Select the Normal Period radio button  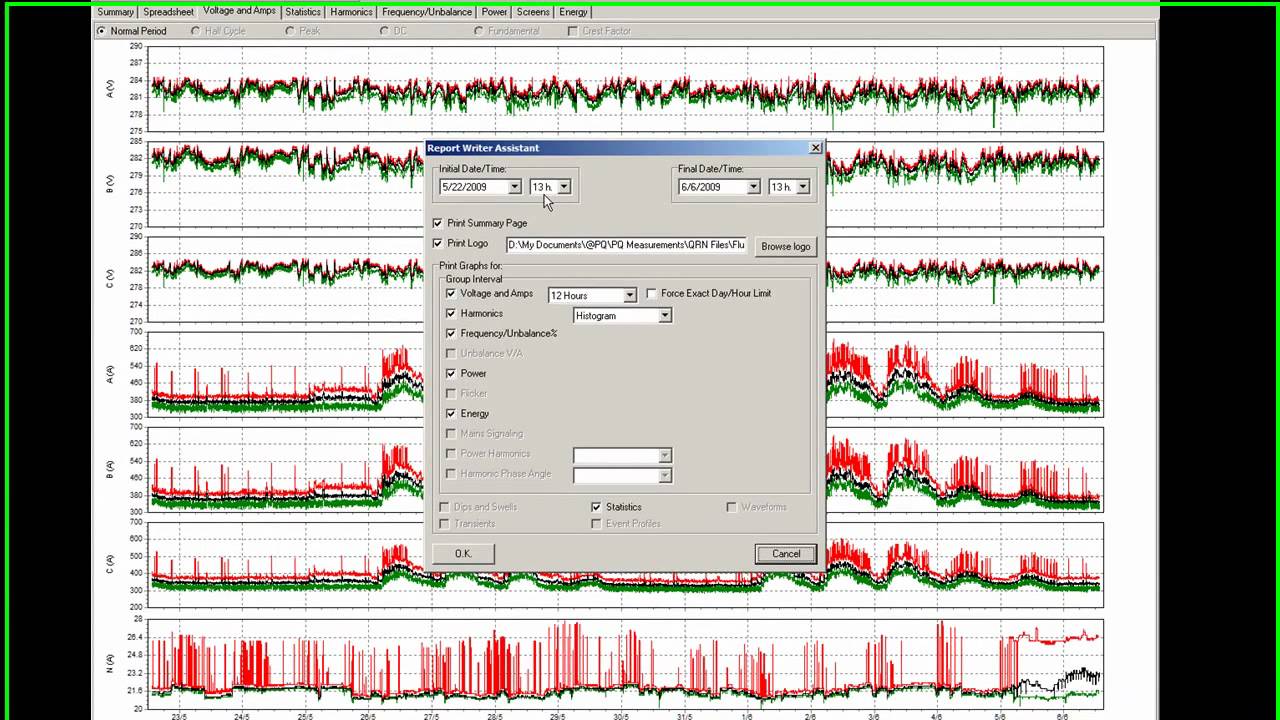[x=101, y=31]
